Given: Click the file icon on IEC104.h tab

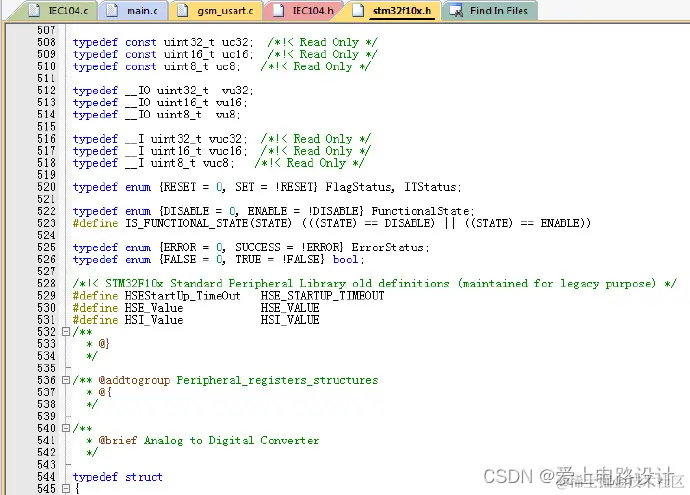Looking at the screenshot, I should [278, 11].
